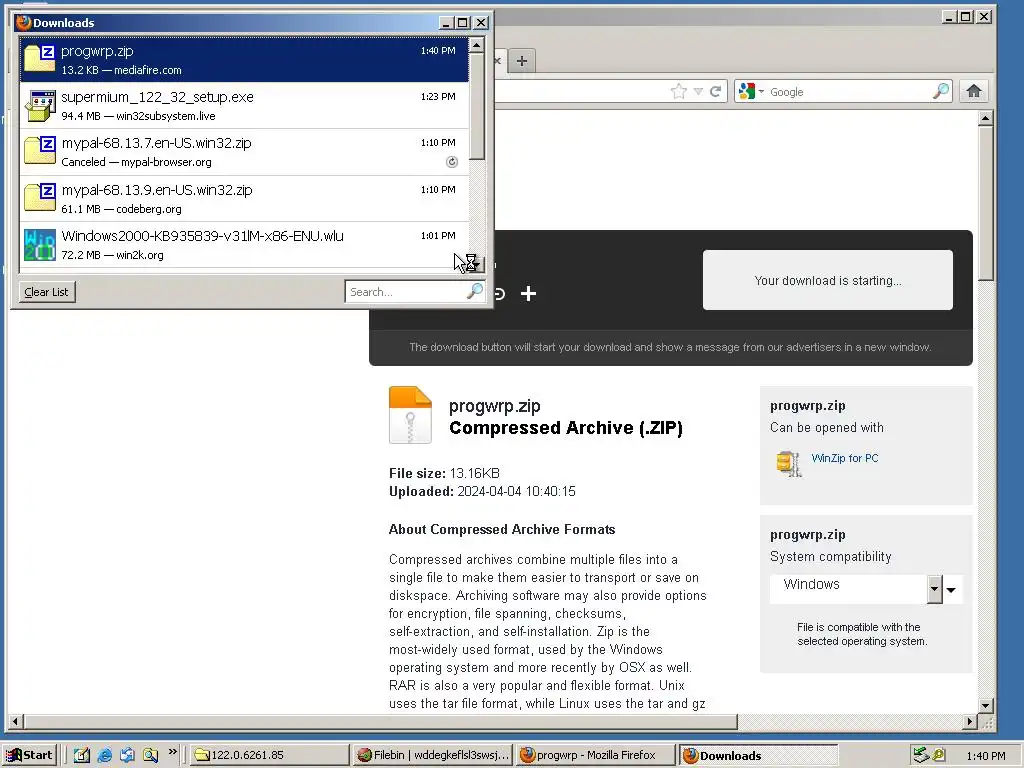Go to the Firefox home page
The height and width of the screenshot is (768, 1024).
(974, 91)
